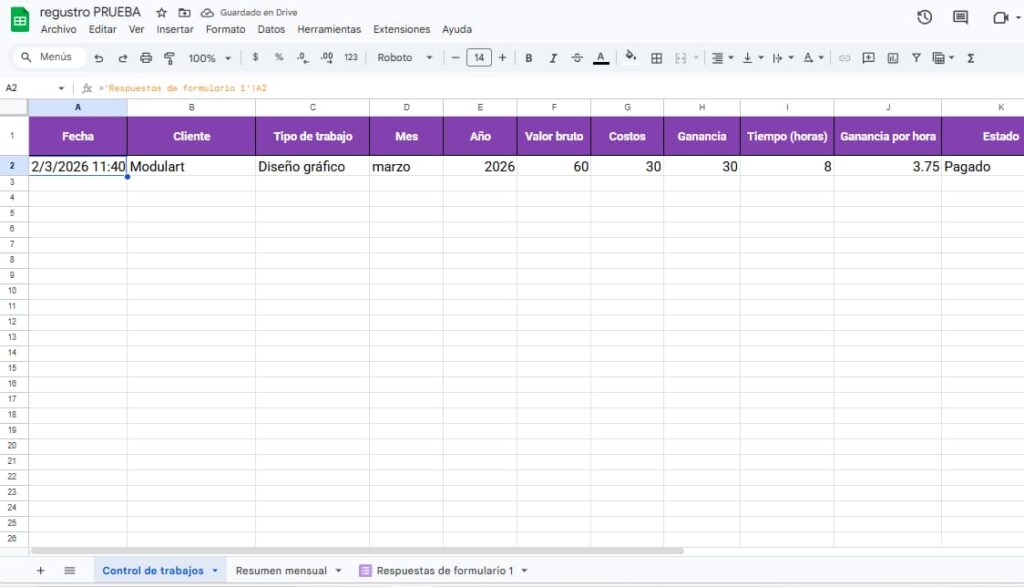Image resolution: width=1024 pixels, height=587 pixels.
Task: Click the borders grid icon
Action: pos(657,58)
